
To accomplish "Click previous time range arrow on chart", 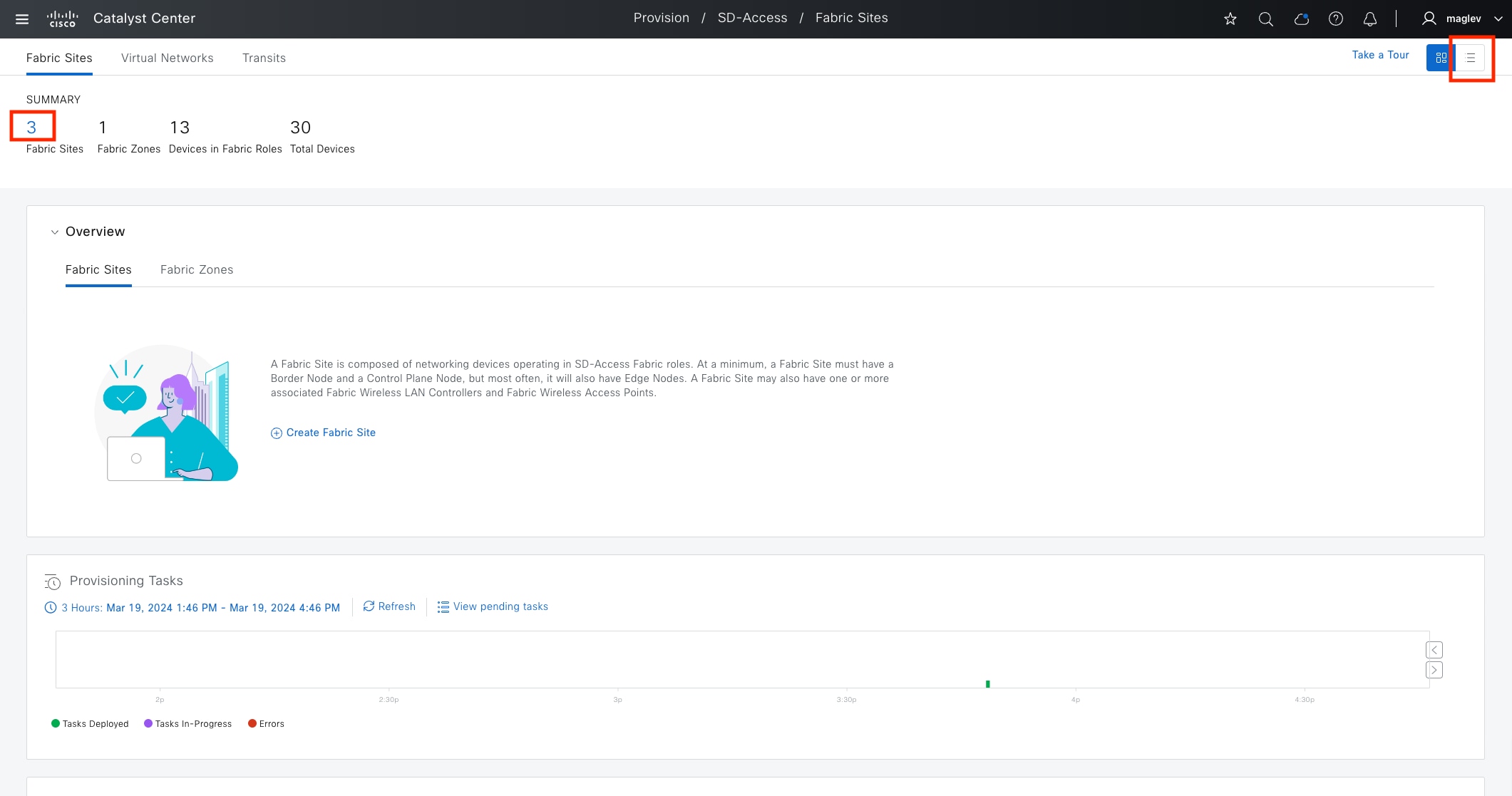I will (1434, 650).
